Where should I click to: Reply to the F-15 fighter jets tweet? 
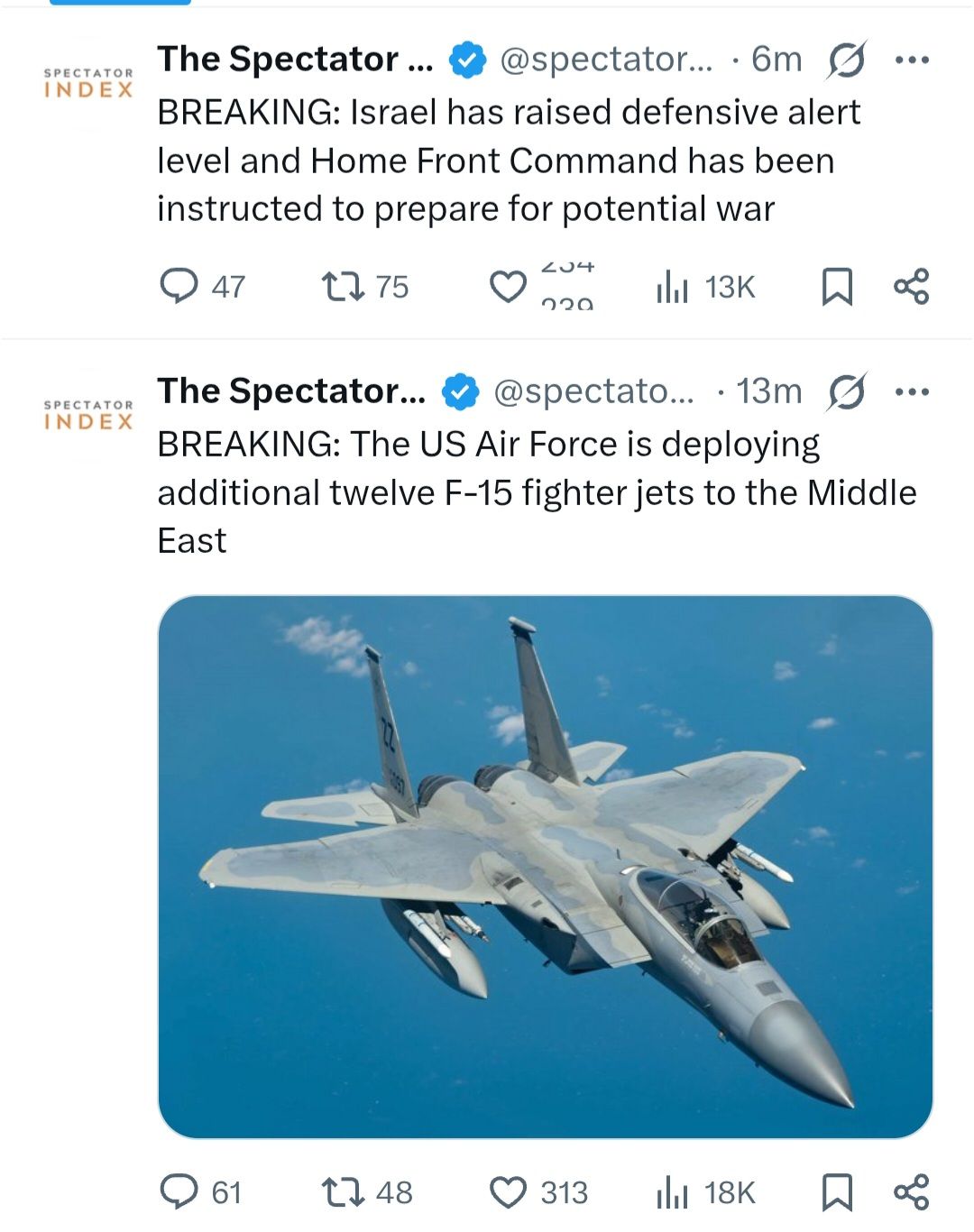pyautogui.click(x=179, y=1191)
